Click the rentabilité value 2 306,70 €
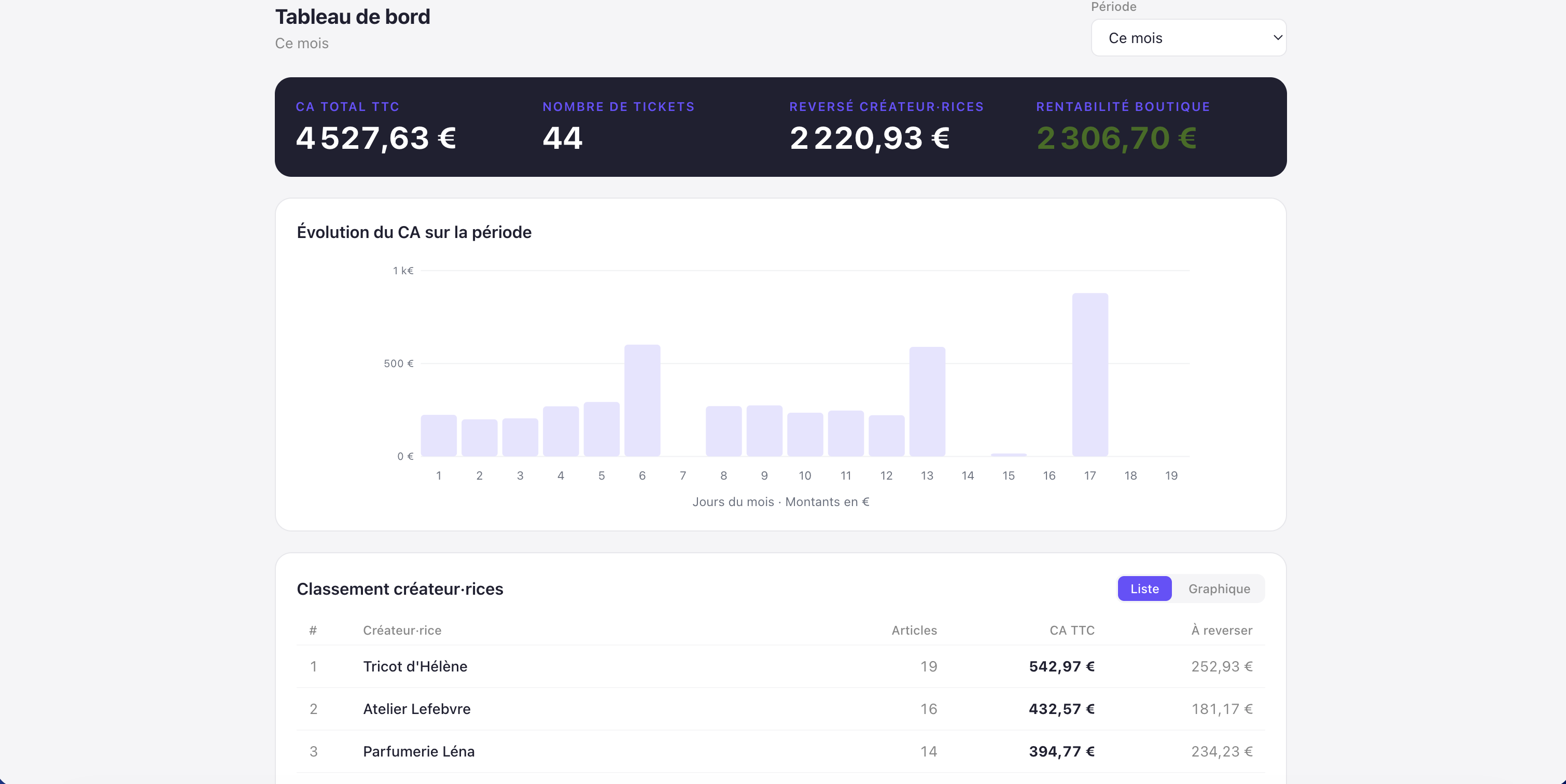The image size is (1566, 784). click(1116, 138)
